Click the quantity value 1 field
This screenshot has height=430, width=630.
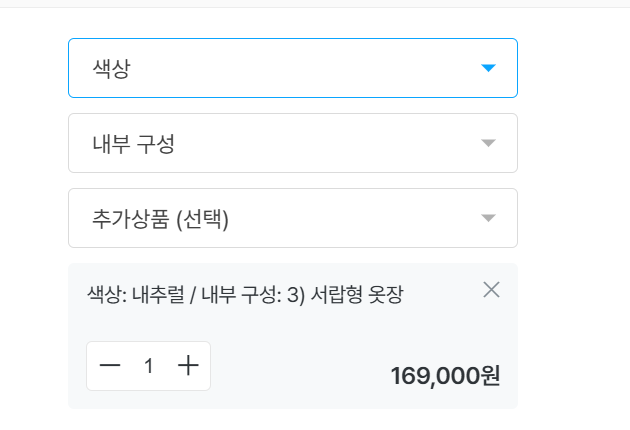[149, 366]
